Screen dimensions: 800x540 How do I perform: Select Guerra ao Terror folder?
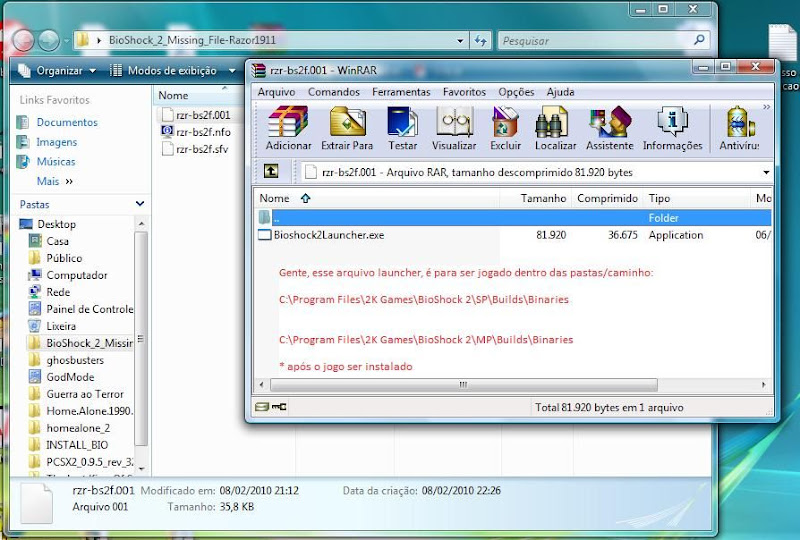click(85, 394)
